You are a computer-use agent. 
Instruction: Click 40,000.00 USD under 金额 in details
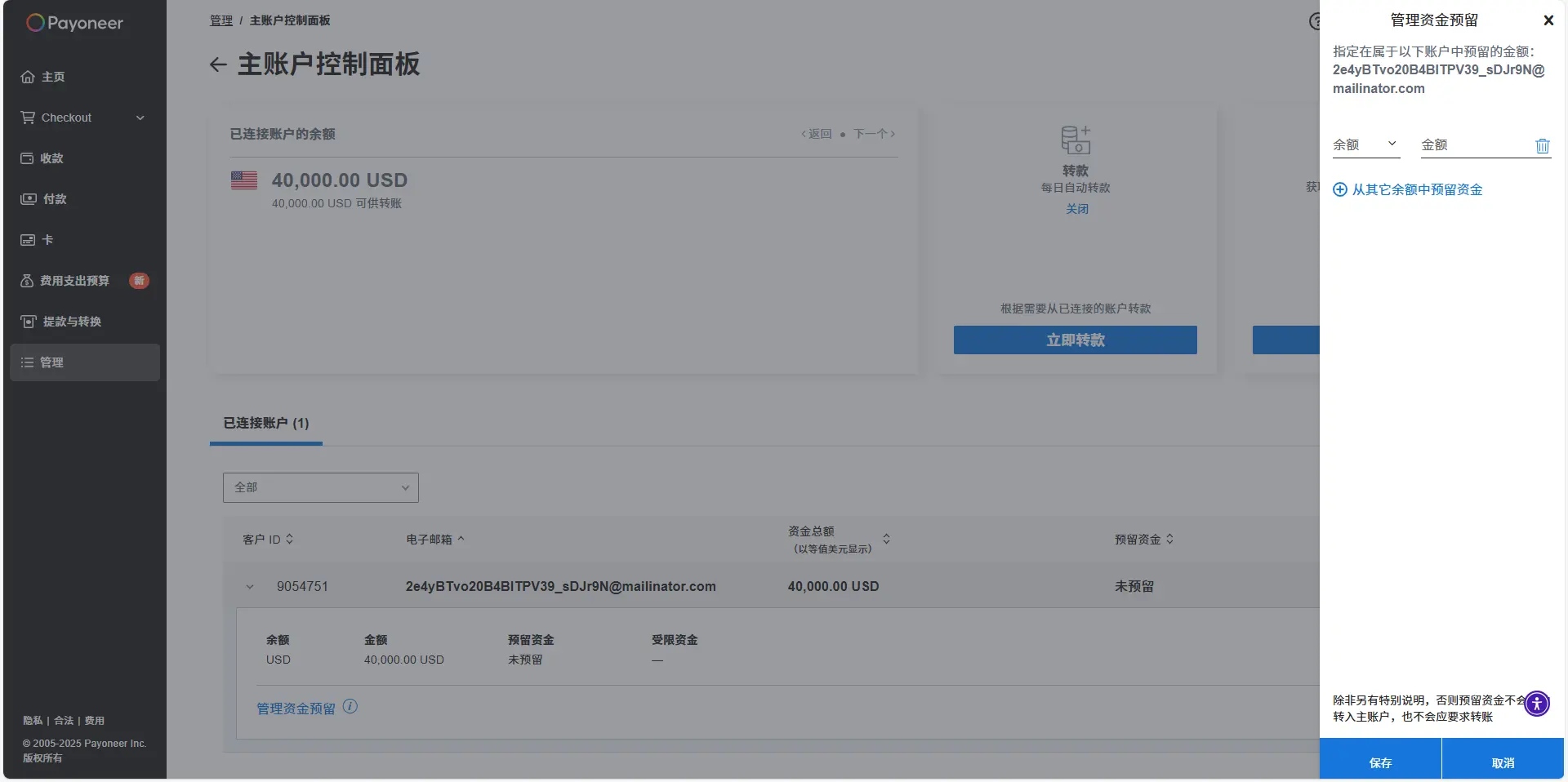coord(404,660)
